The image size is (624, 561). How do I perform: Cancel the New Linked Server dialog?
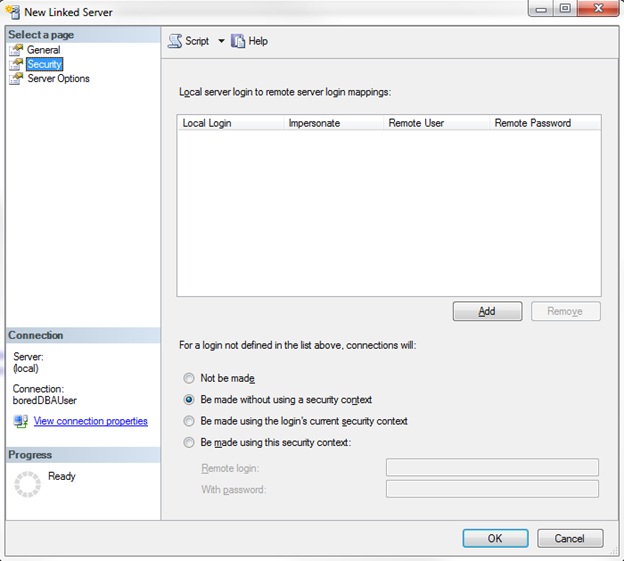tap(570, 538)
